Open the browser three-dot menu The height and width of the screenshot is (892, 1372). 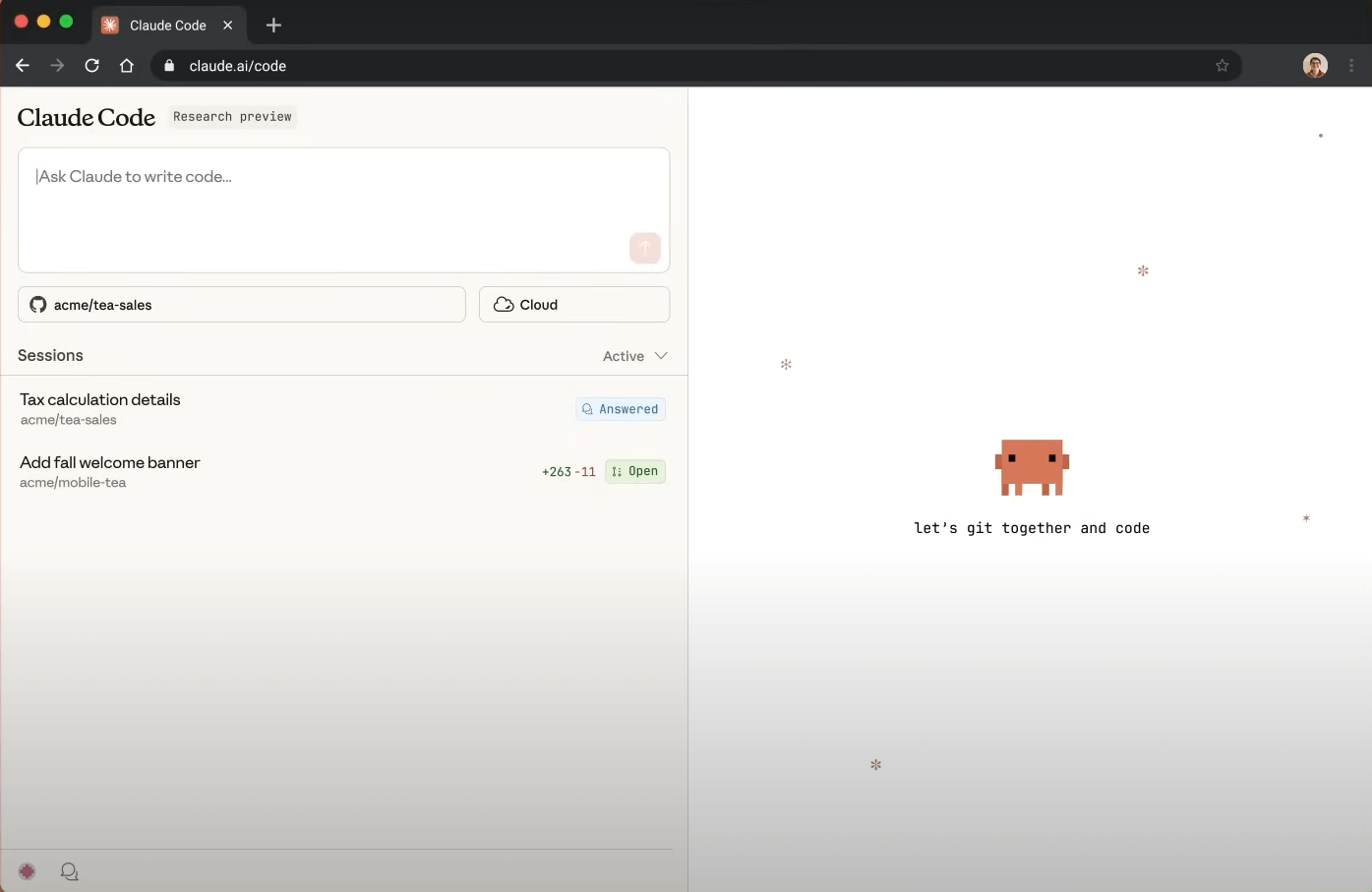(1351, 66)
